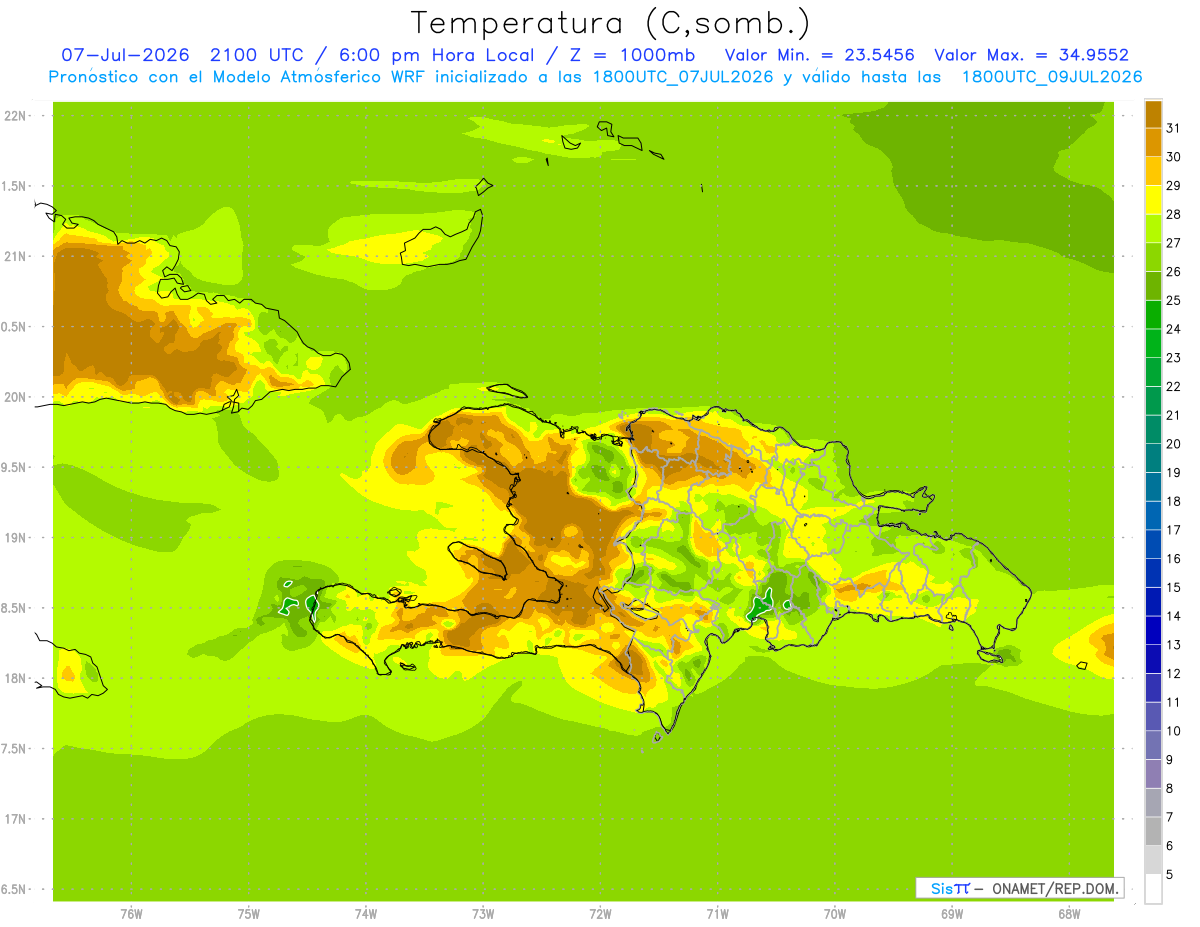The image size is (1200, 927).
Task: Click the colorbar value label '10'
Action: pos(1174,731)
